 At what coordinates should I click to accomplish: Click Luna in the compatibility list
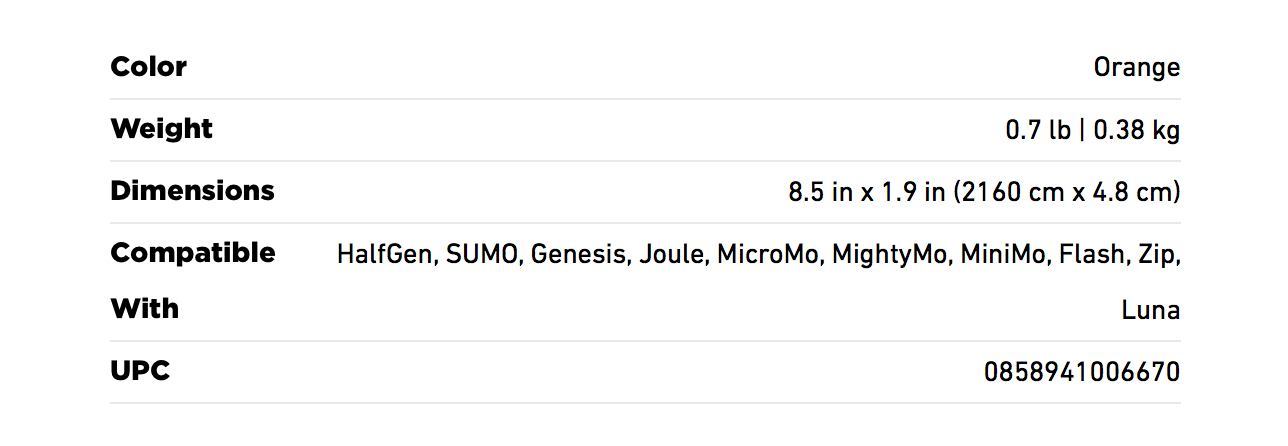click(x=1151, y=310)
